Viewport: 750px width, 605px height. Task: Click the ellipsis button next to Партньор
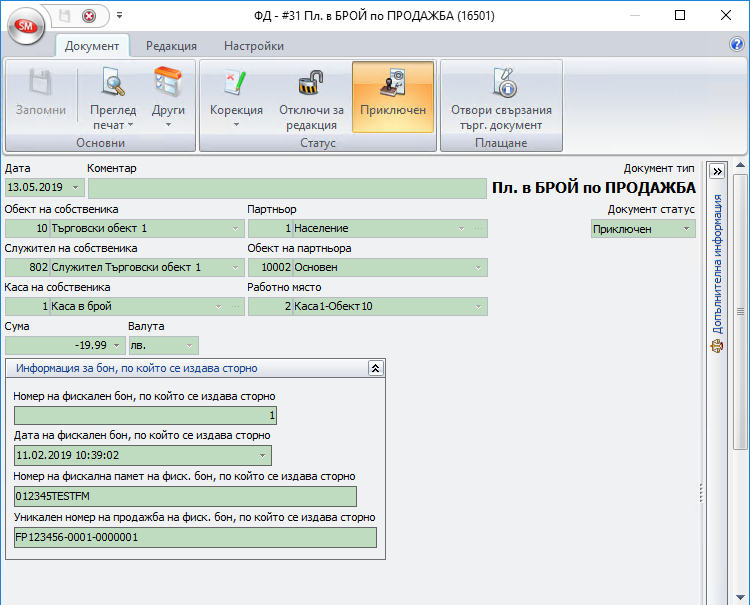[478, 229]
